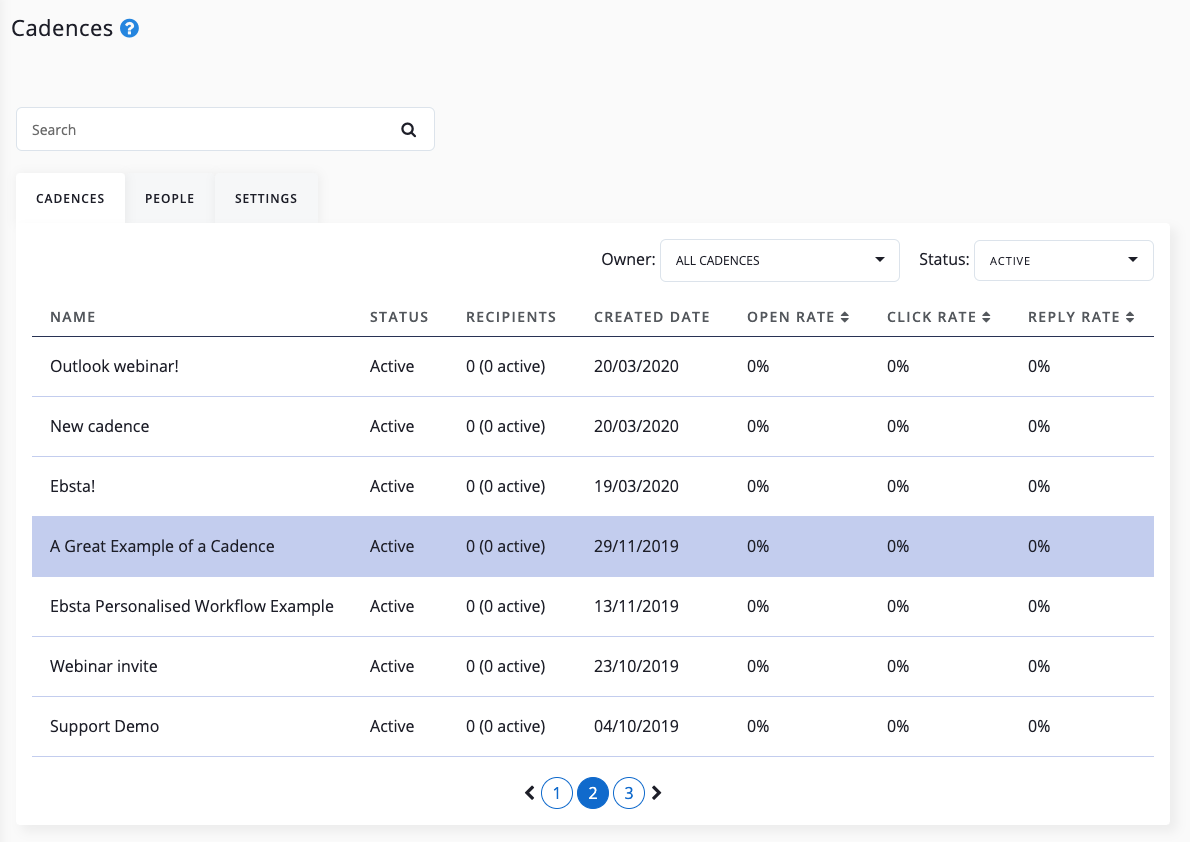
Task: Sort by Open Rate column
Action: pos(797,317)
